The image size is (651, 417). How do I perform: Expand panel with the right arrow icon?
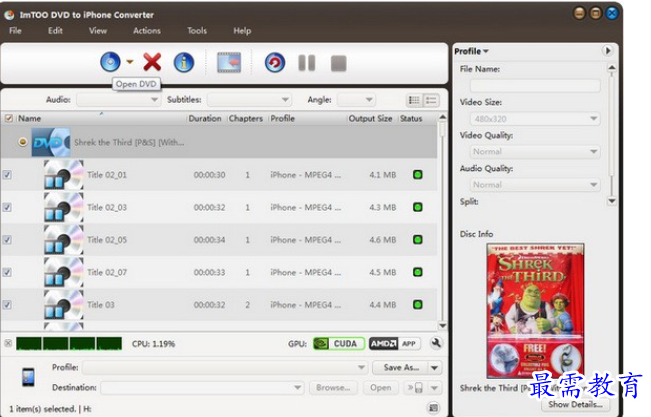[x=607, y=51]
